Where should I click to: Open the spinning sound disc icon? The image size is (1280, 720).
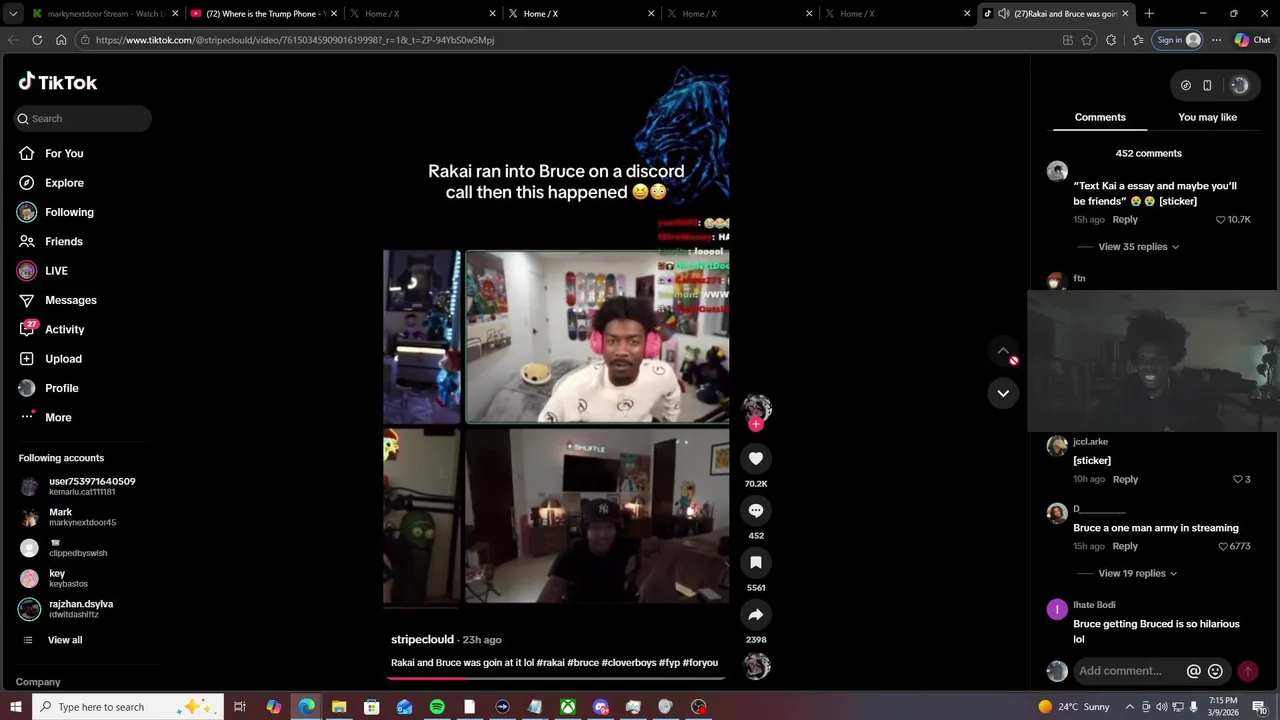(757, 665)
